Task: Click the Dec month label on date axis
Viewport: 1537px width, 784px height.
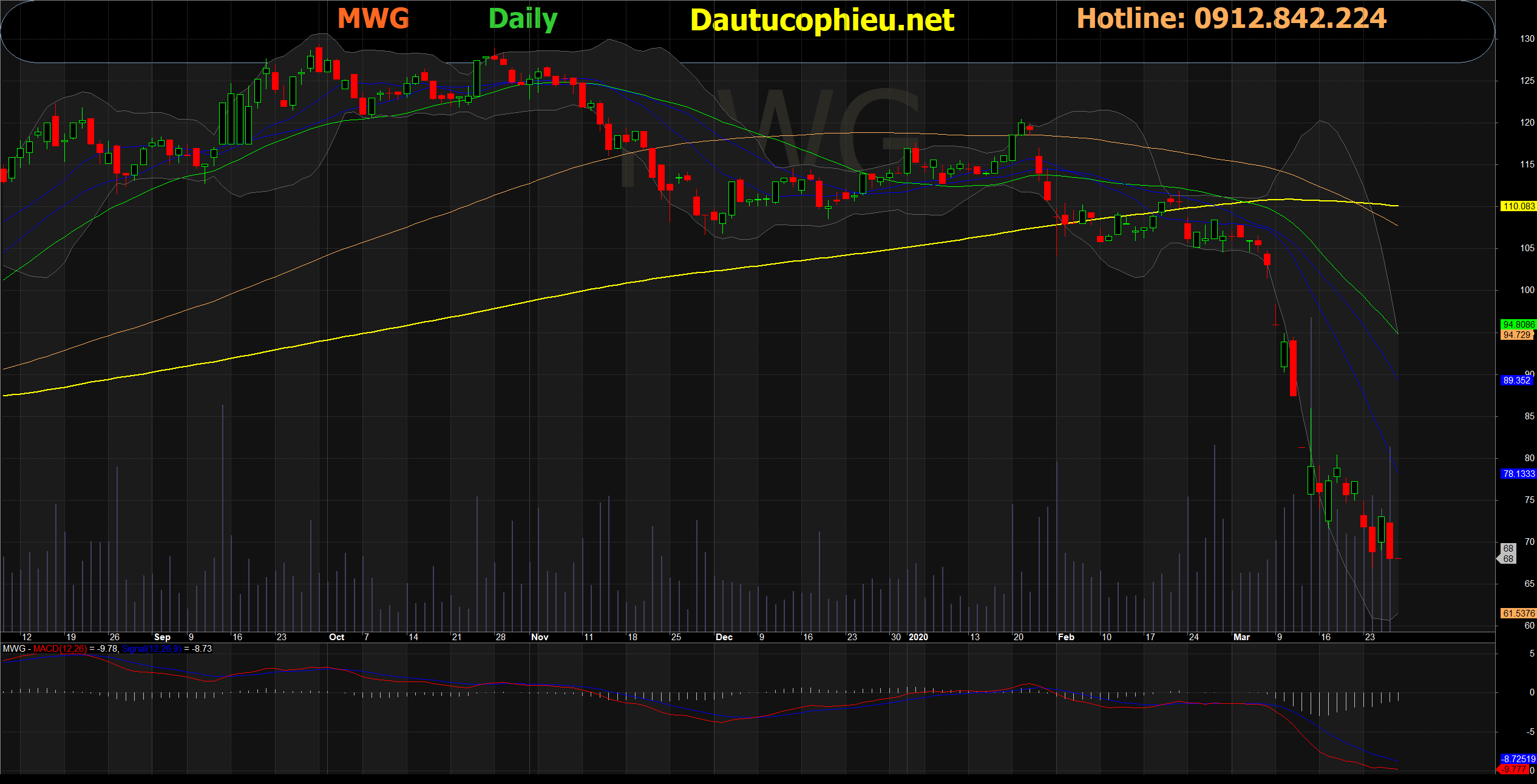Action: pos(724,637)
